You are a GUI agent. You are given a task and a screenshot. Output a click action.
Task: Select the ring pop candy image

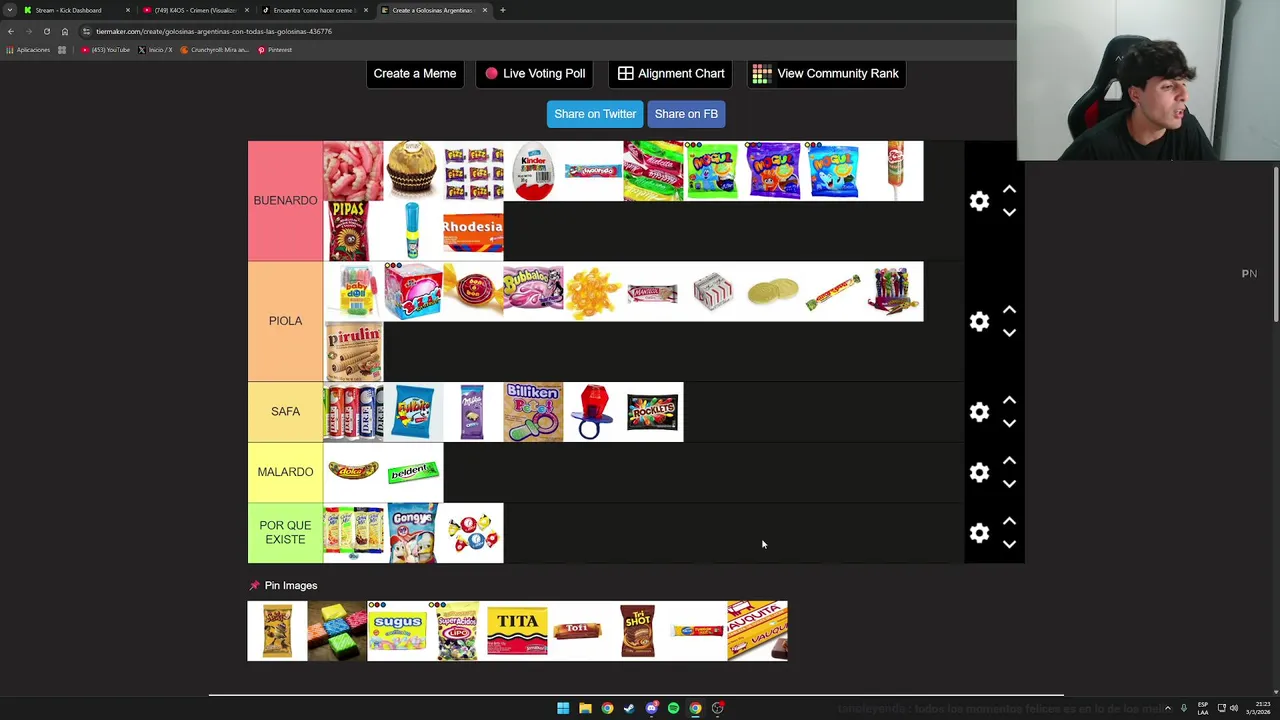[593, 412]
